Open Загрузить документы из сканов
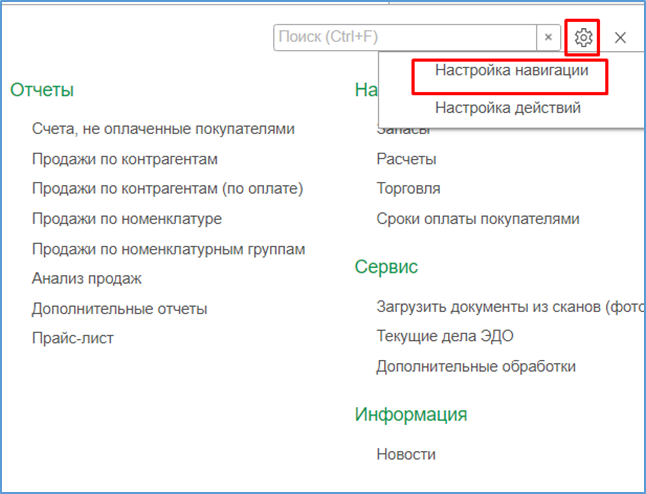646x494 pixels. [x=510, y=307]
